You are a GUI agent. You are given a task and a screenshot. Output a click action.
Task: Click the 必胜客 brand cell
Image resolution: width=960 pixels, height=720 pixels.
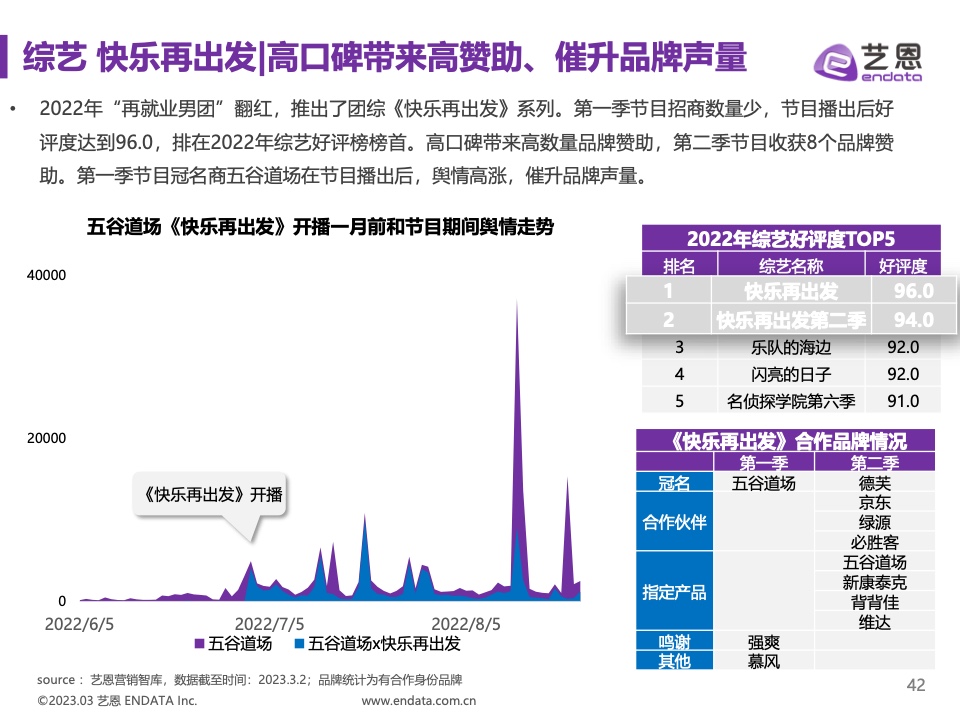click(x=874, y=542)
